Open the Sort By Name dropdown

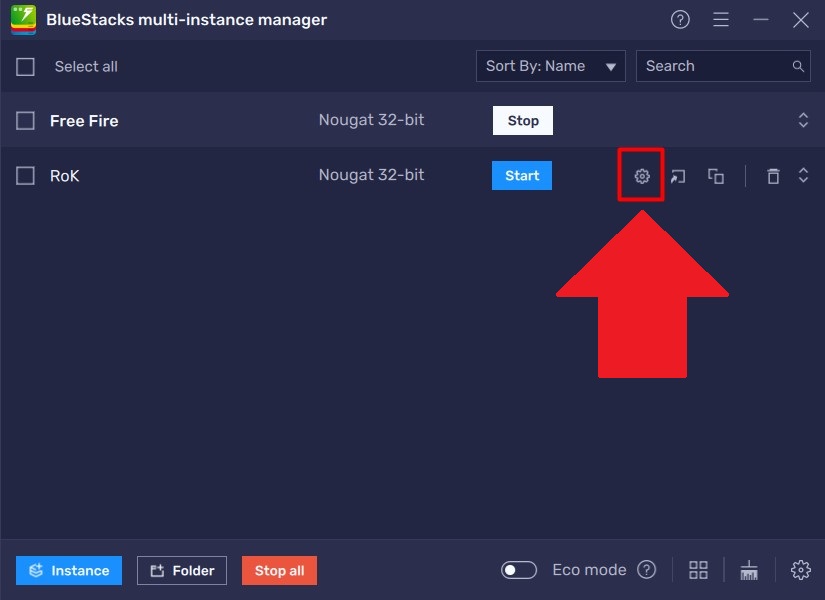point(550,66)
